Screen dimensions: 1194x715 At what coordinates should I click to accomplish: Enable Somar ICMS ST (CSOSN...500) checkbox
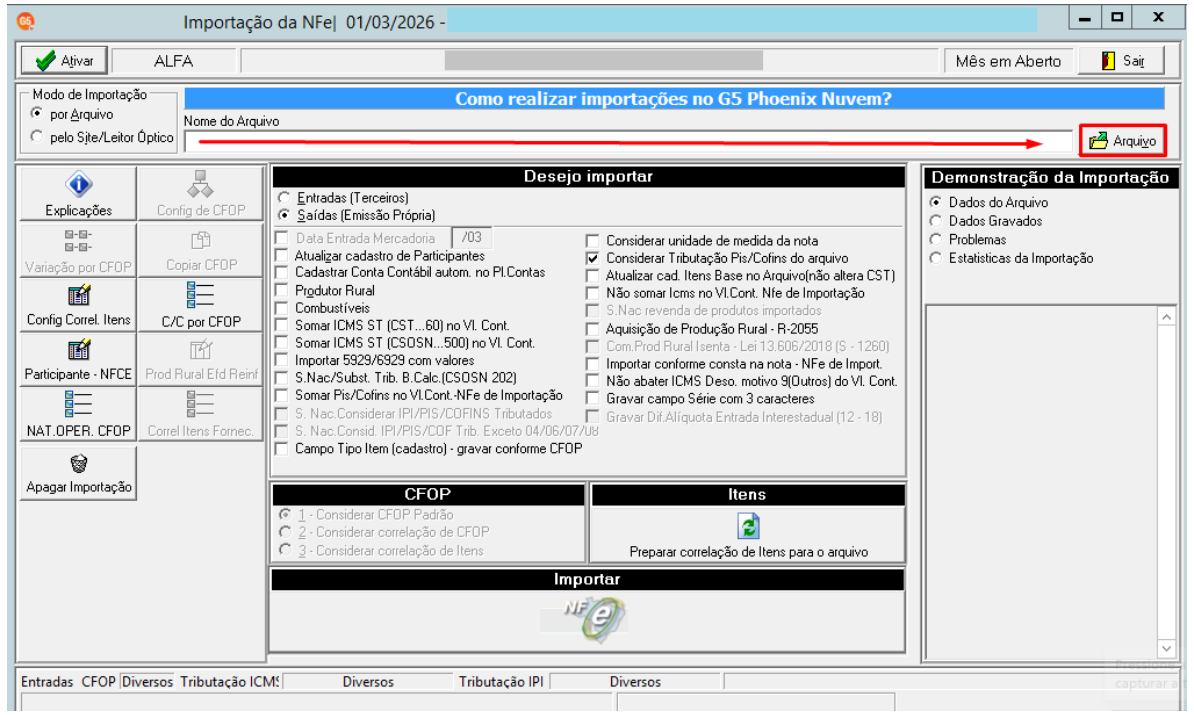coord(282,343)
